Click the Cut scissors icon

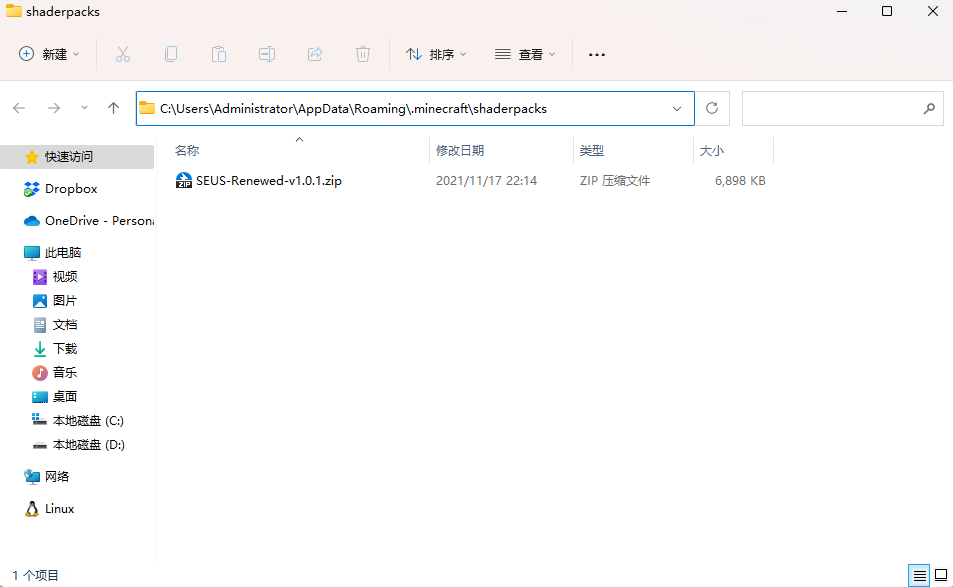coord(123,54)
